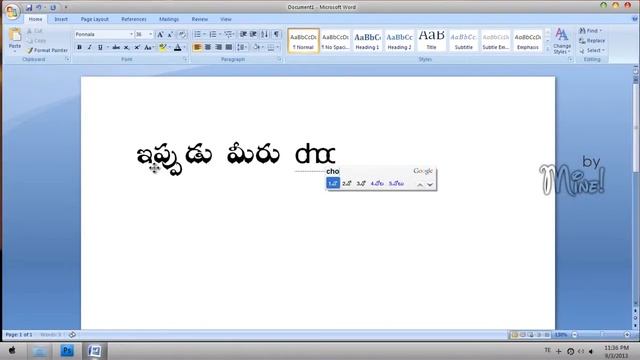
Task: Click the Increase Indent icon
Action: coord(253,34)
